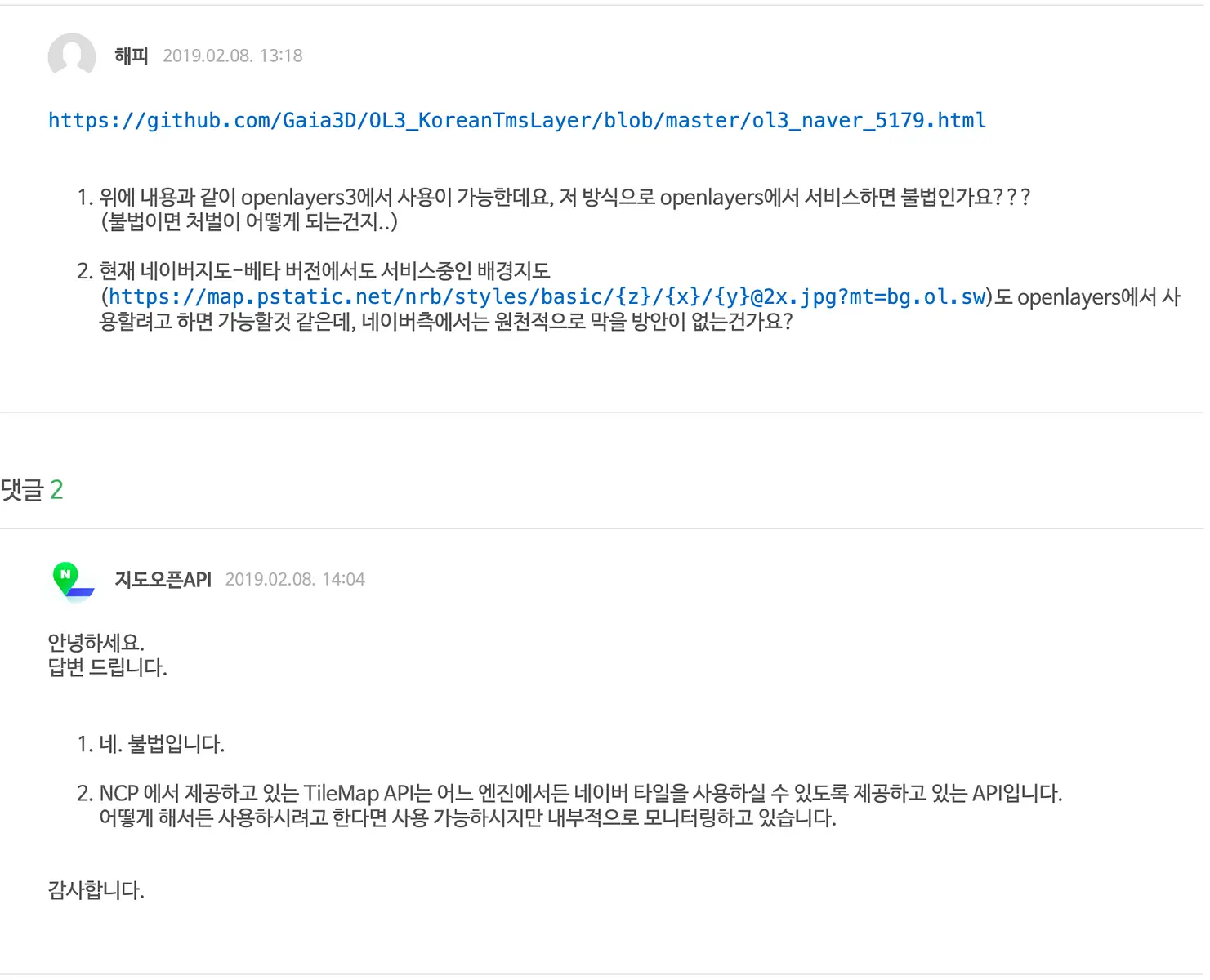
Task: Follow the map.pstatic.net tile URL link
Action: (x=547, y=296)
